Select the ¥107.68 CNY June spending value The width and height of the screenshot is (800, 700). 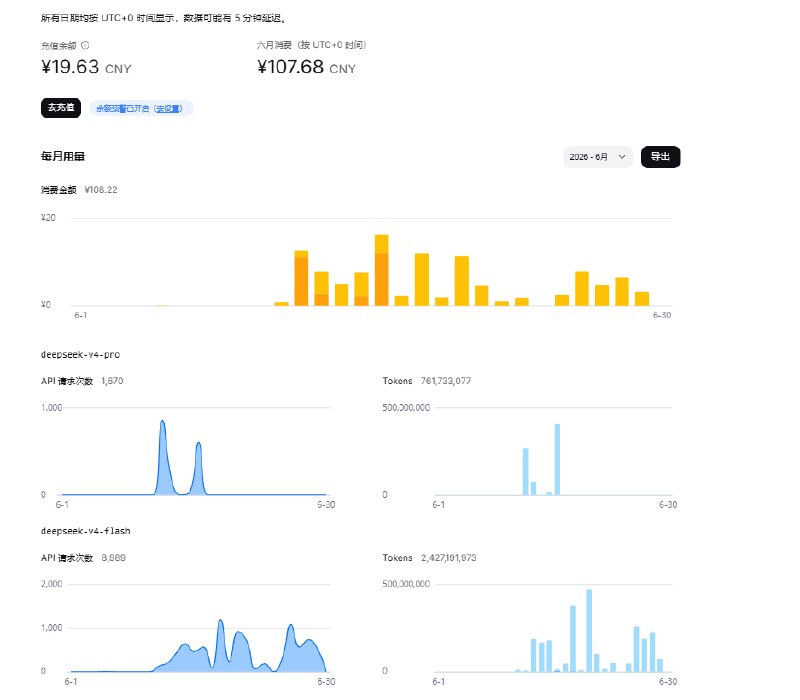[x=306, y=67]
